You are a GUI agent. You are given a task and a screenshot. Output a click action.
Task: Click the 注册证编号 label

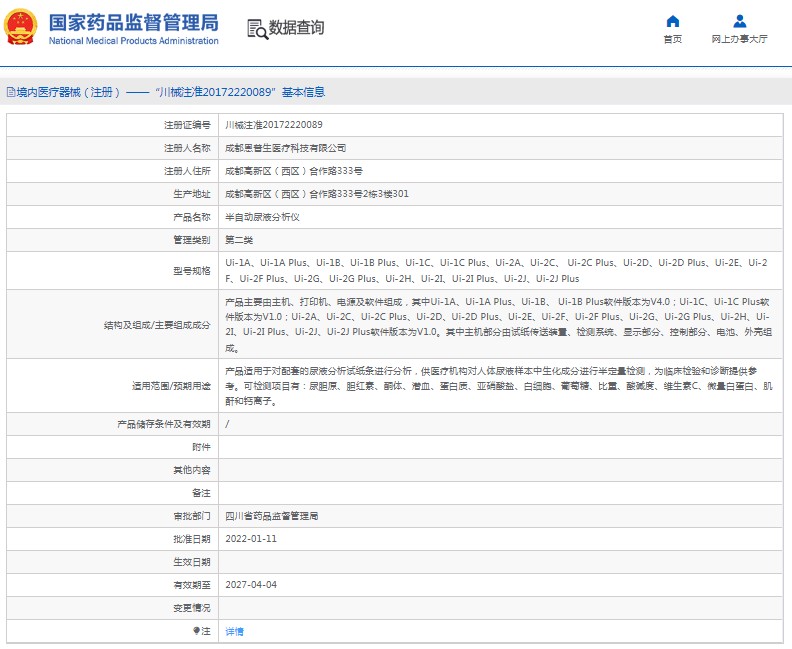coord(187,125)
